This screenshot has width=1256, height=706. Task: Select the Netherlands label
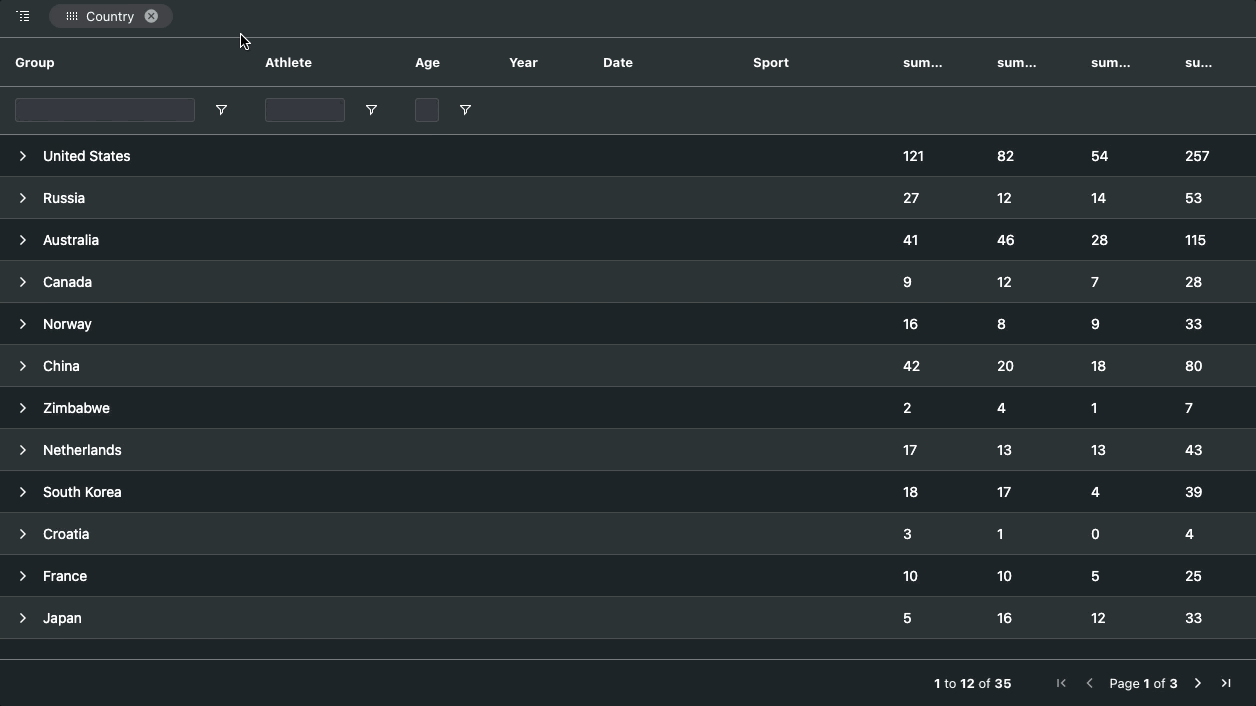(82, 450)
